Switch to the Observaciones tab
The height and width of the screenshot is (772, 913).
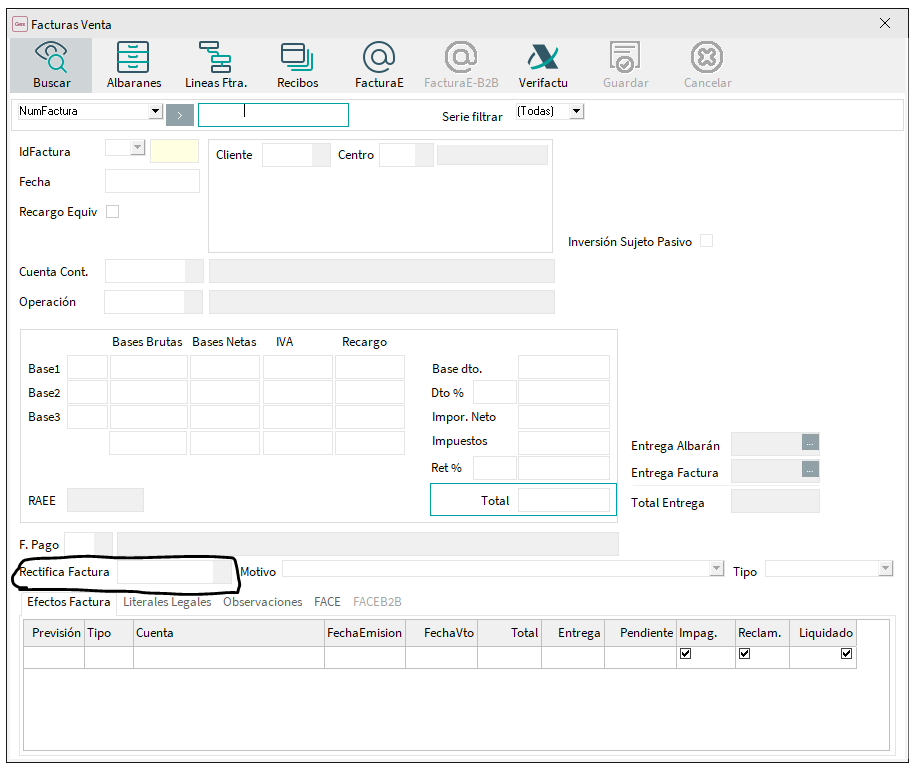click(x=262, y=602)
